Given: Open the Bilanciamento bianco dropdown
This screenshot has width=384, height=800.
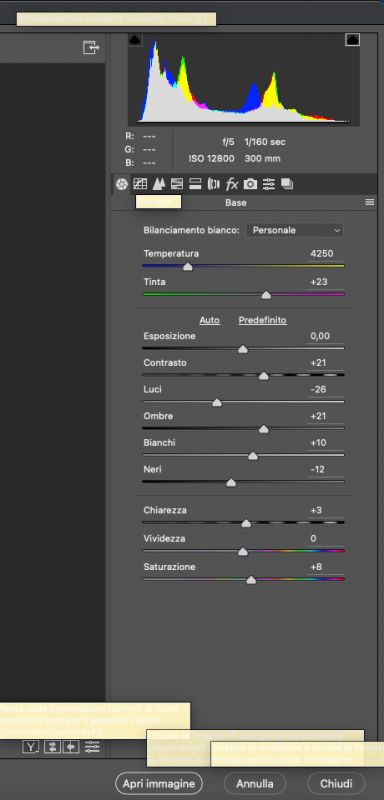Looking at the screenshot, I should coord(295,230).
